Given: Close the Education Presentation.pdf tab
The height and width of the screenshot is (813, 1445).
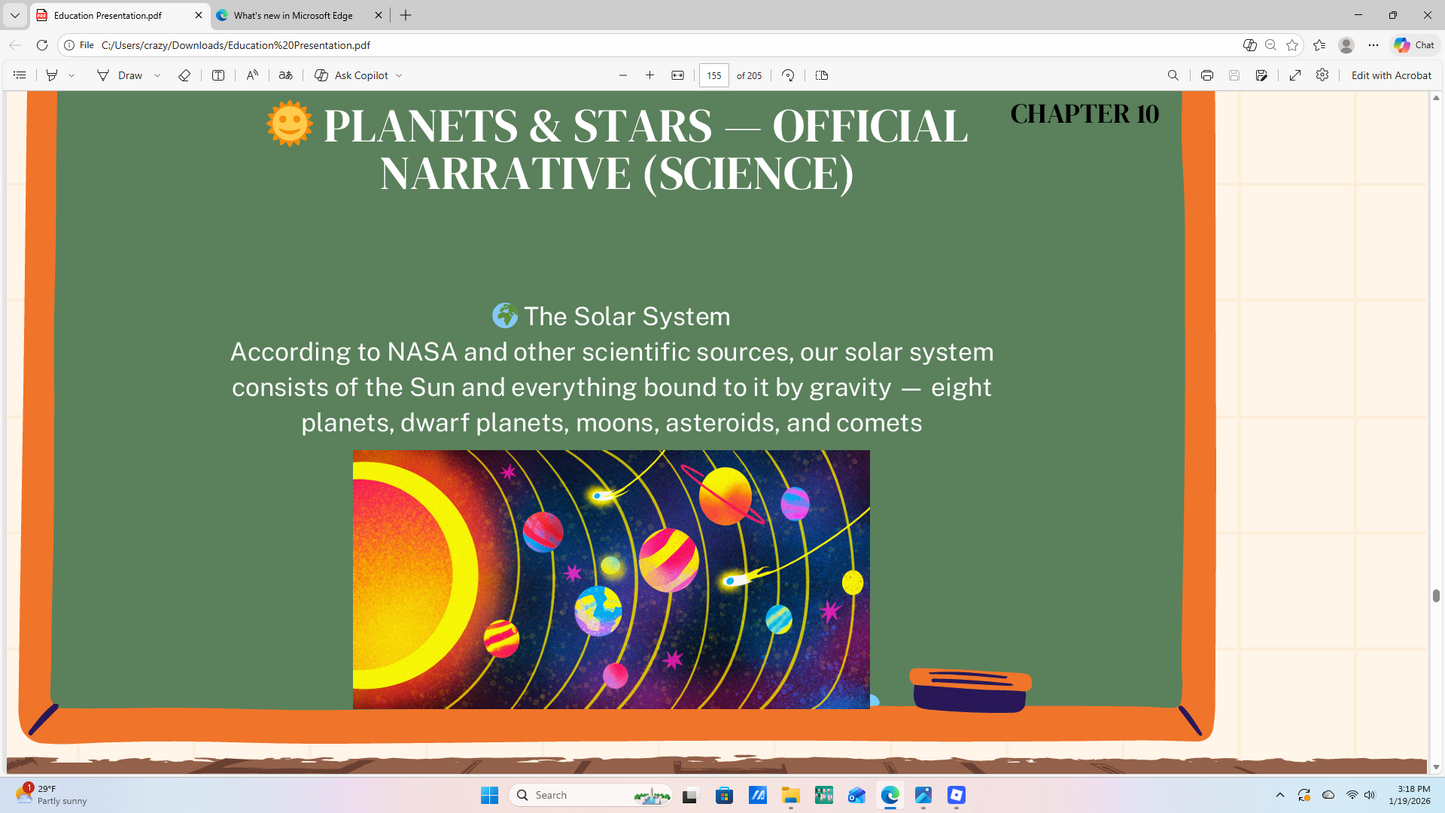Looking at the screenshot, I should [x=198, y=15].
